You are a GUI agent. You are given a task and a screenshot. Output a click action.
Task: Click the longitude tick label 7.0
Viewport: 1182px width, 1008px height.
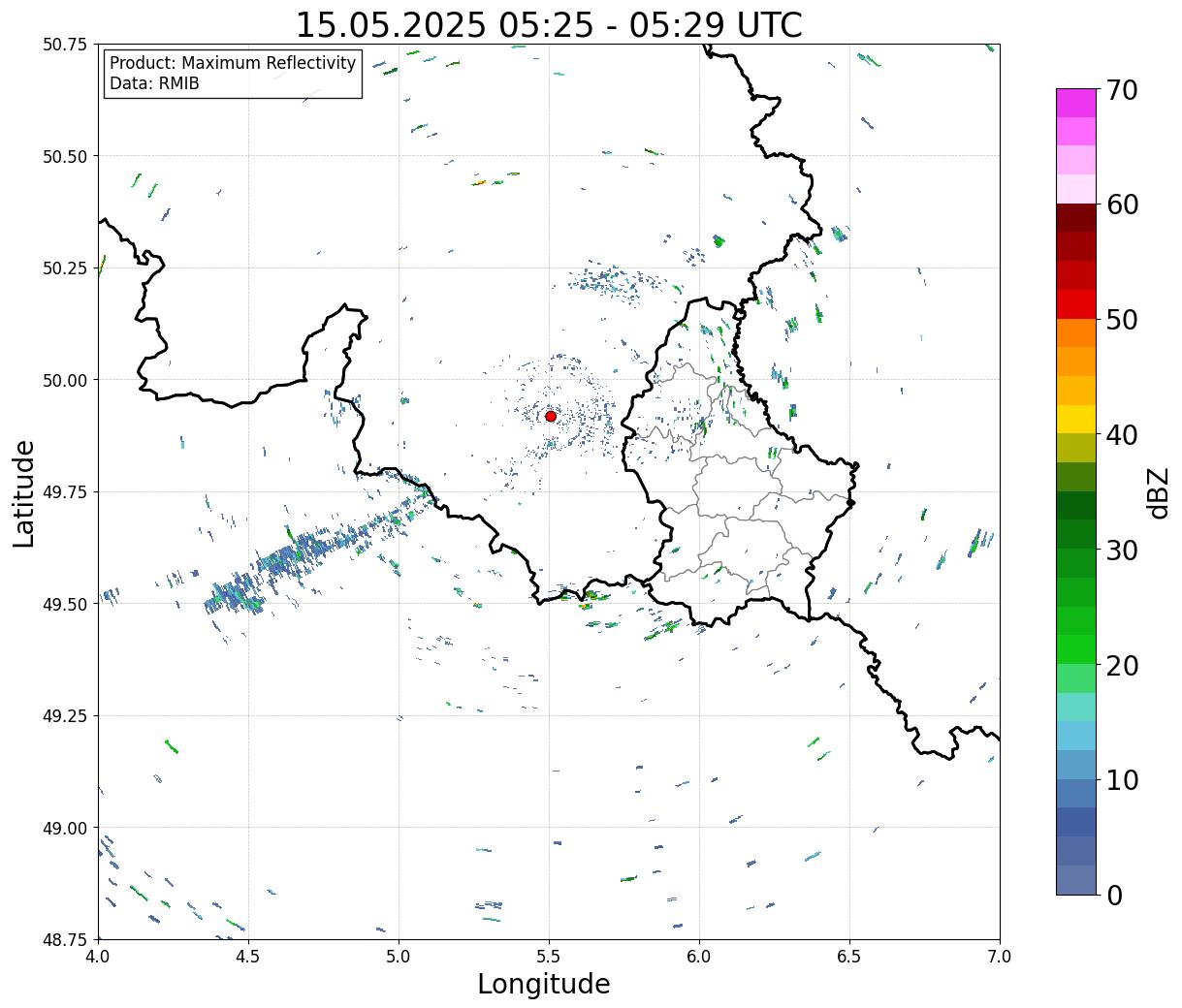pyautogui.click(x=1000, y=957)
